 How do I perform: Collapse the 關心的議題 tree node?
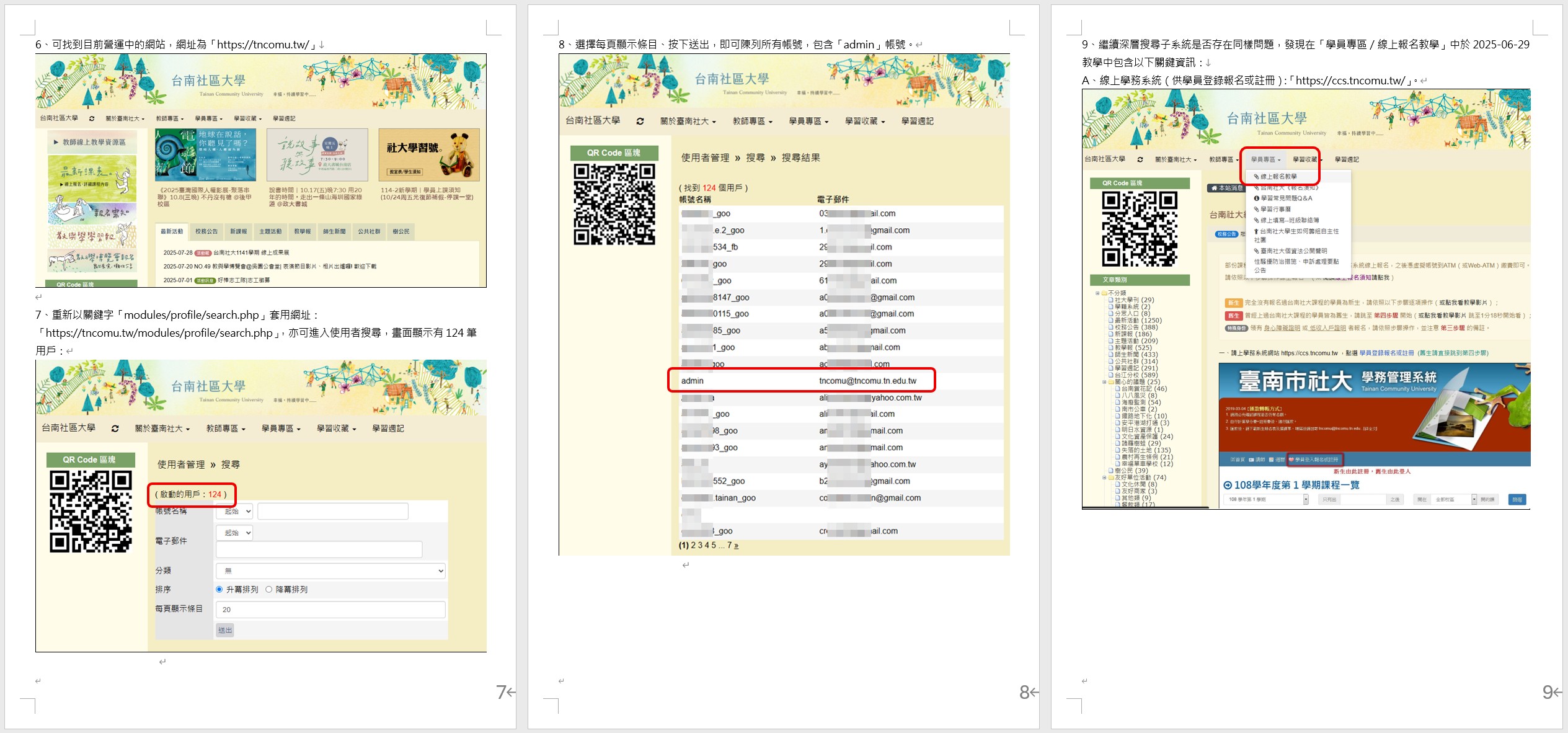click(1104, 382)
